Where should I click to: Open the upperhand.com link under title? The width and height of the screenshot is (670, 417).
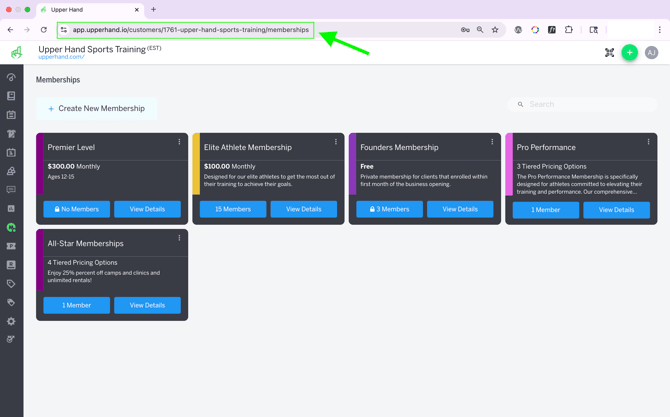tap(61, 57)
